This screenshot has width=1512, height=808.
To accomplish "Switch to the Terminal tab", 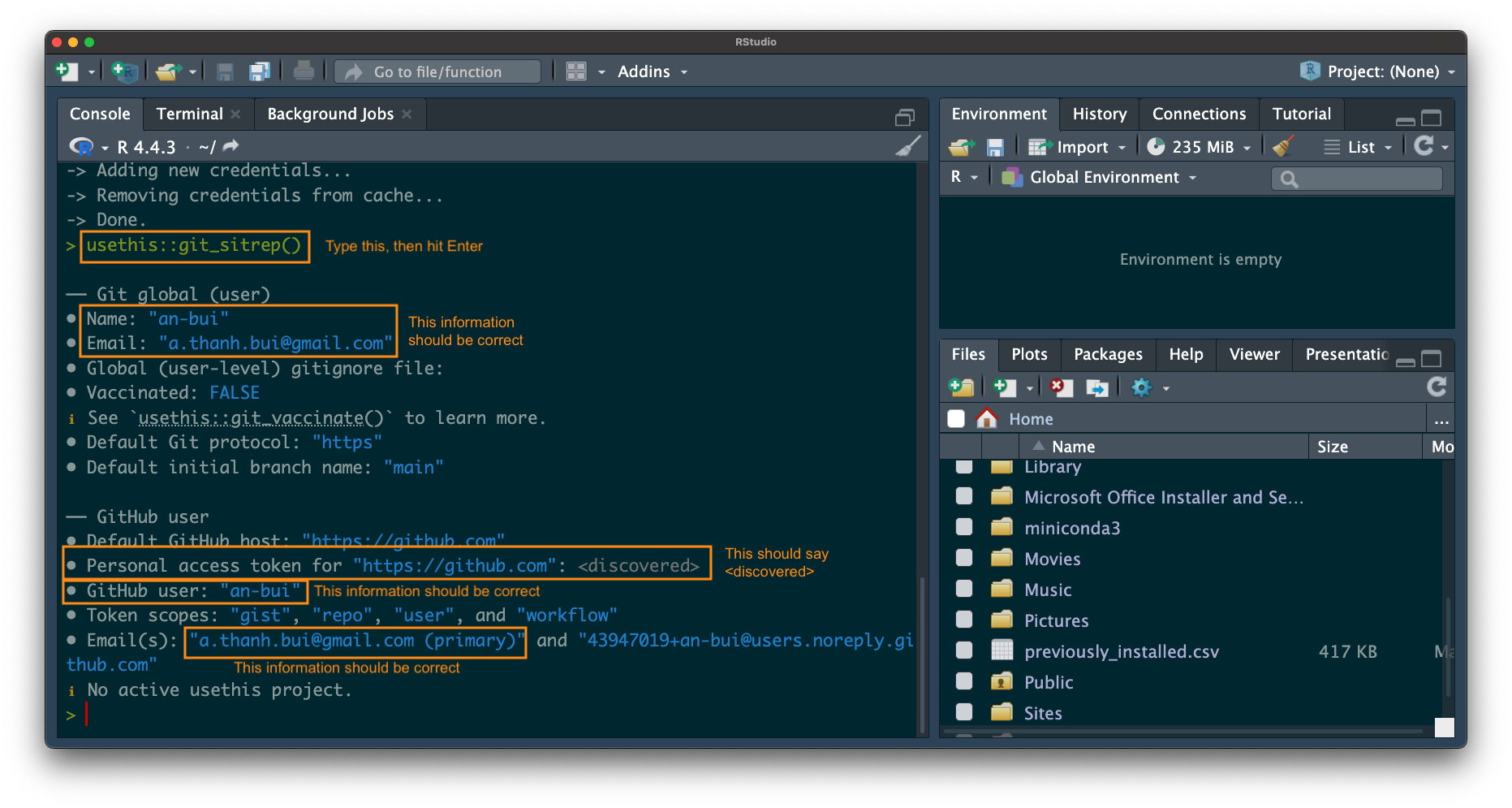I will (x=189, y=114).
